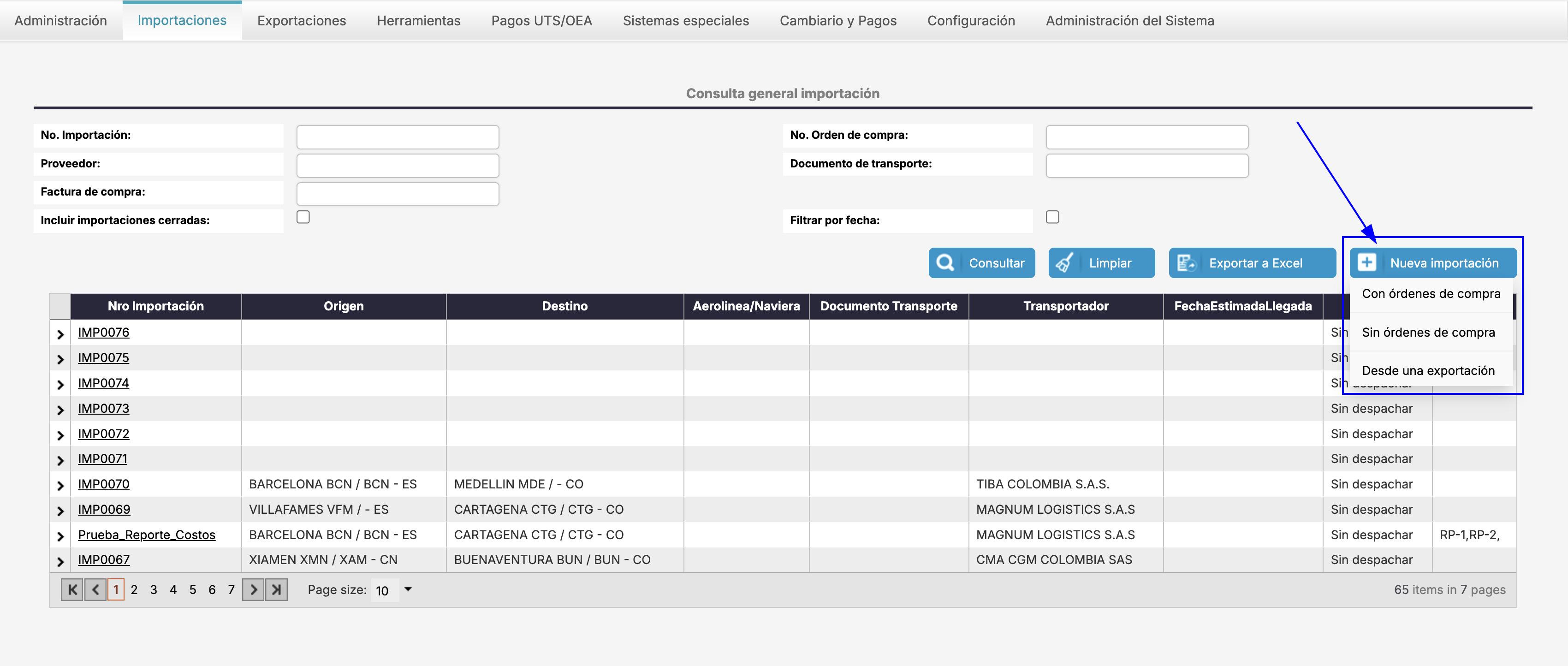Go to page 4 of results
The height and width of the screenshot is (666, 1568).
tap(173, 589)
